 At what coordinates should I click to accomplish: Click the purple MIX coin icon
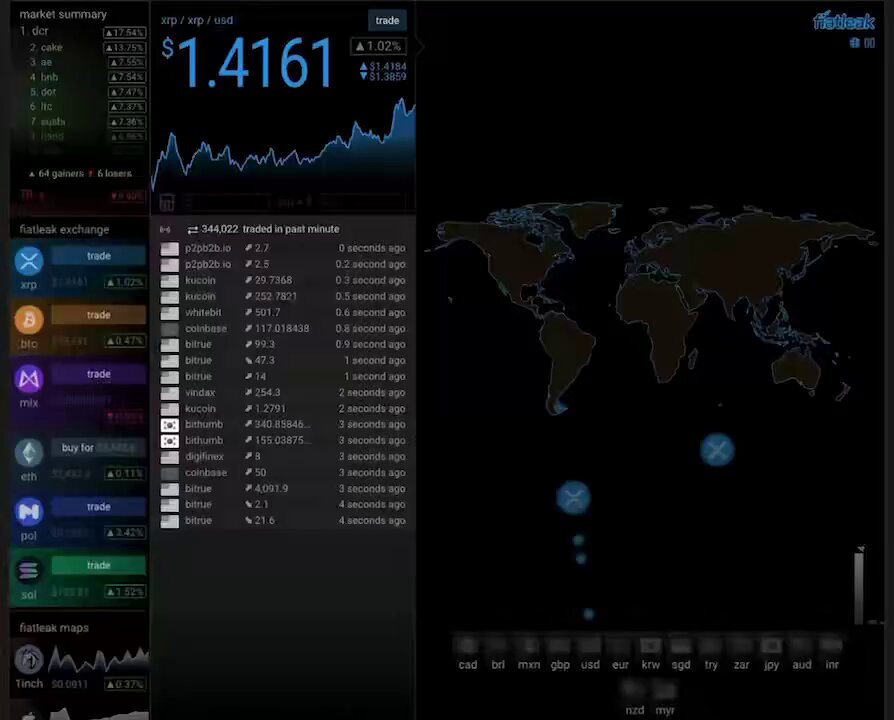coord(29,379)
